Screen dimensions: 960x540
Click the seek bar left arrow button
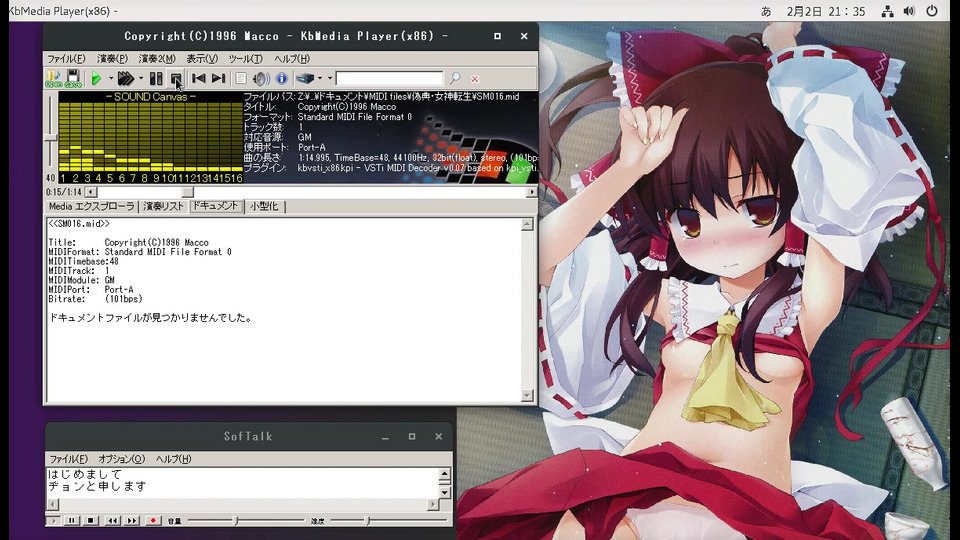click(x=91, y=192)
